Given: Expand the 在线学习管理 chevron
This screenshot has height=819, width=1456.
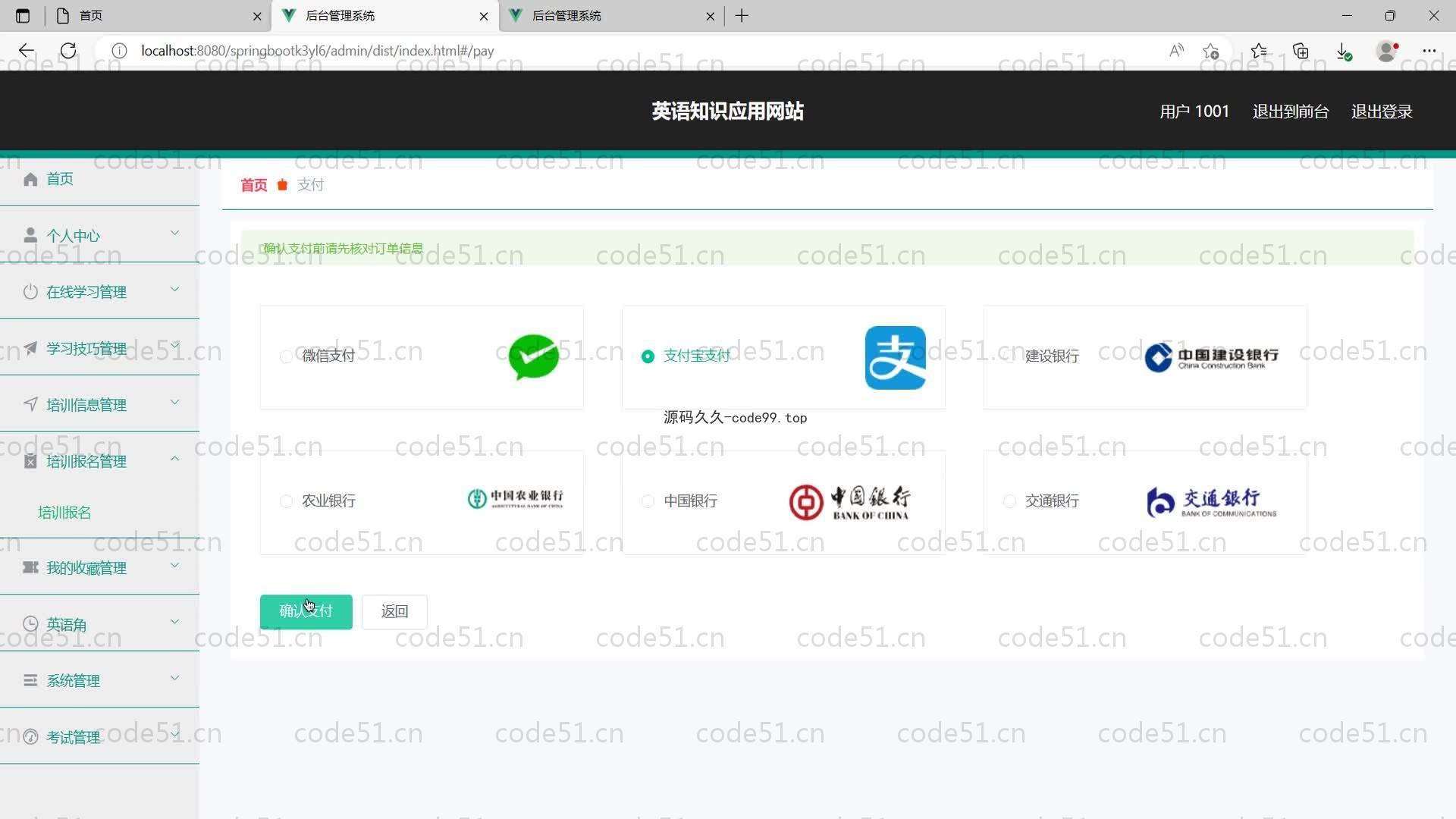Looking at the screenshot, I should click(x=174, y=289).
